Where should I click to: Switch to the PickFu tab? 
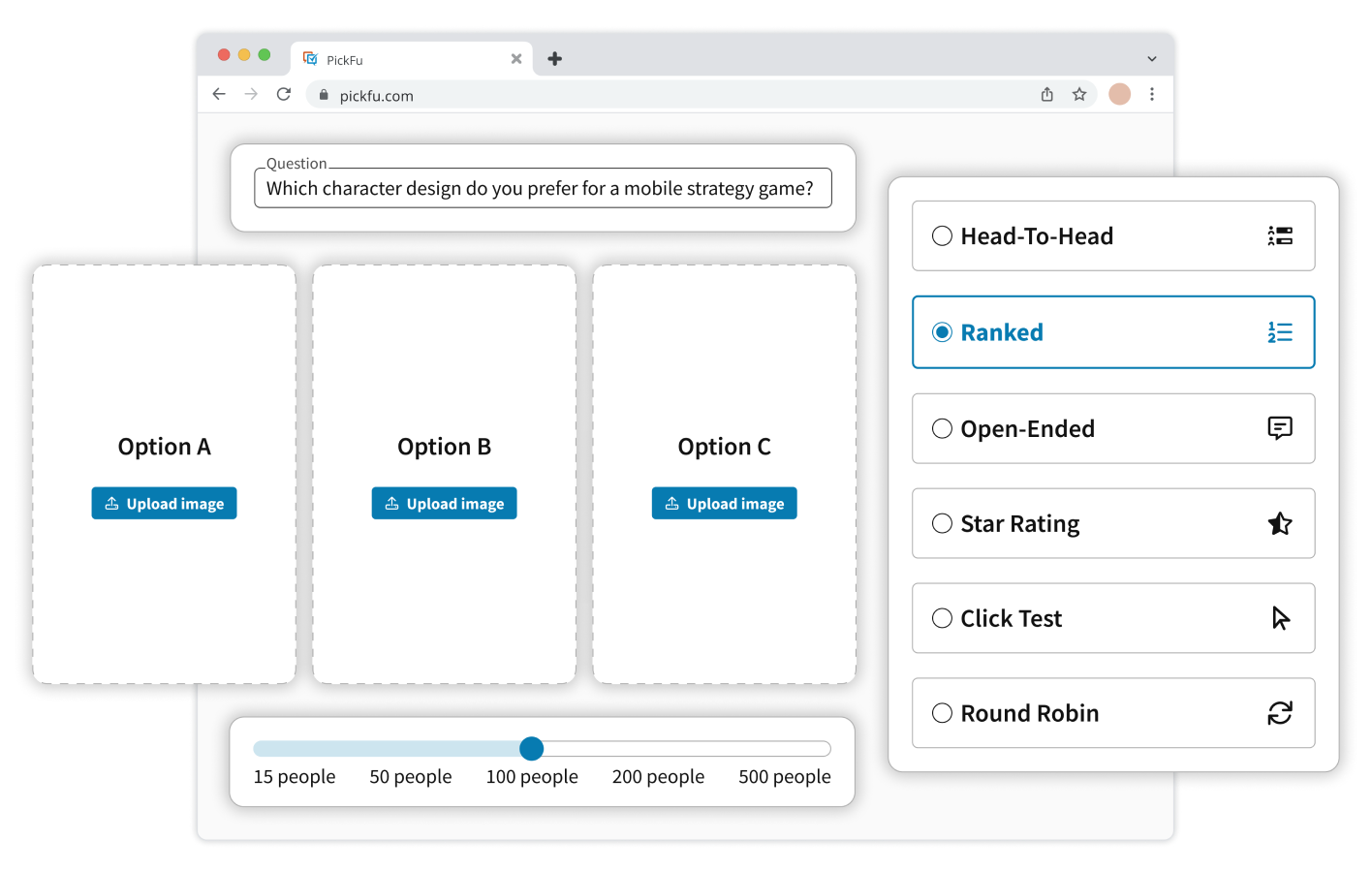coord(412,59)
